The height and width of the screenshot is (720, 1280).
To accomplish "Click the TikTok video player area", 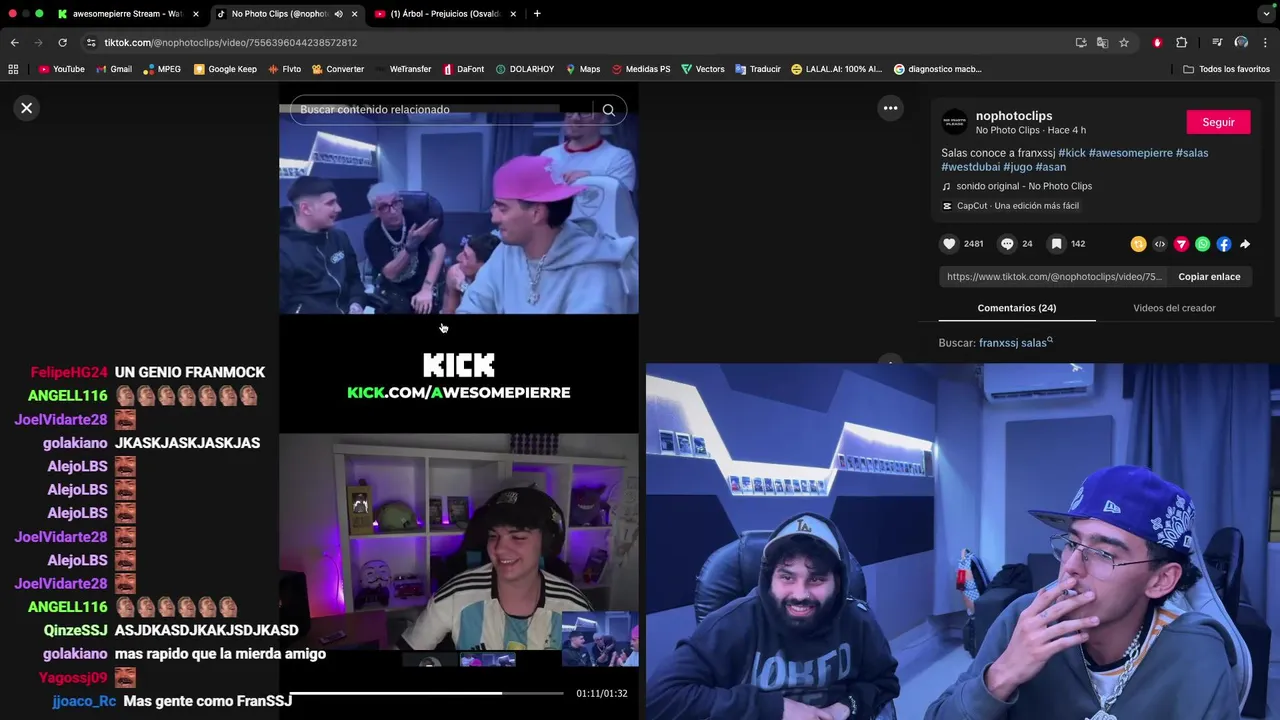I will (x=459, y=400).
